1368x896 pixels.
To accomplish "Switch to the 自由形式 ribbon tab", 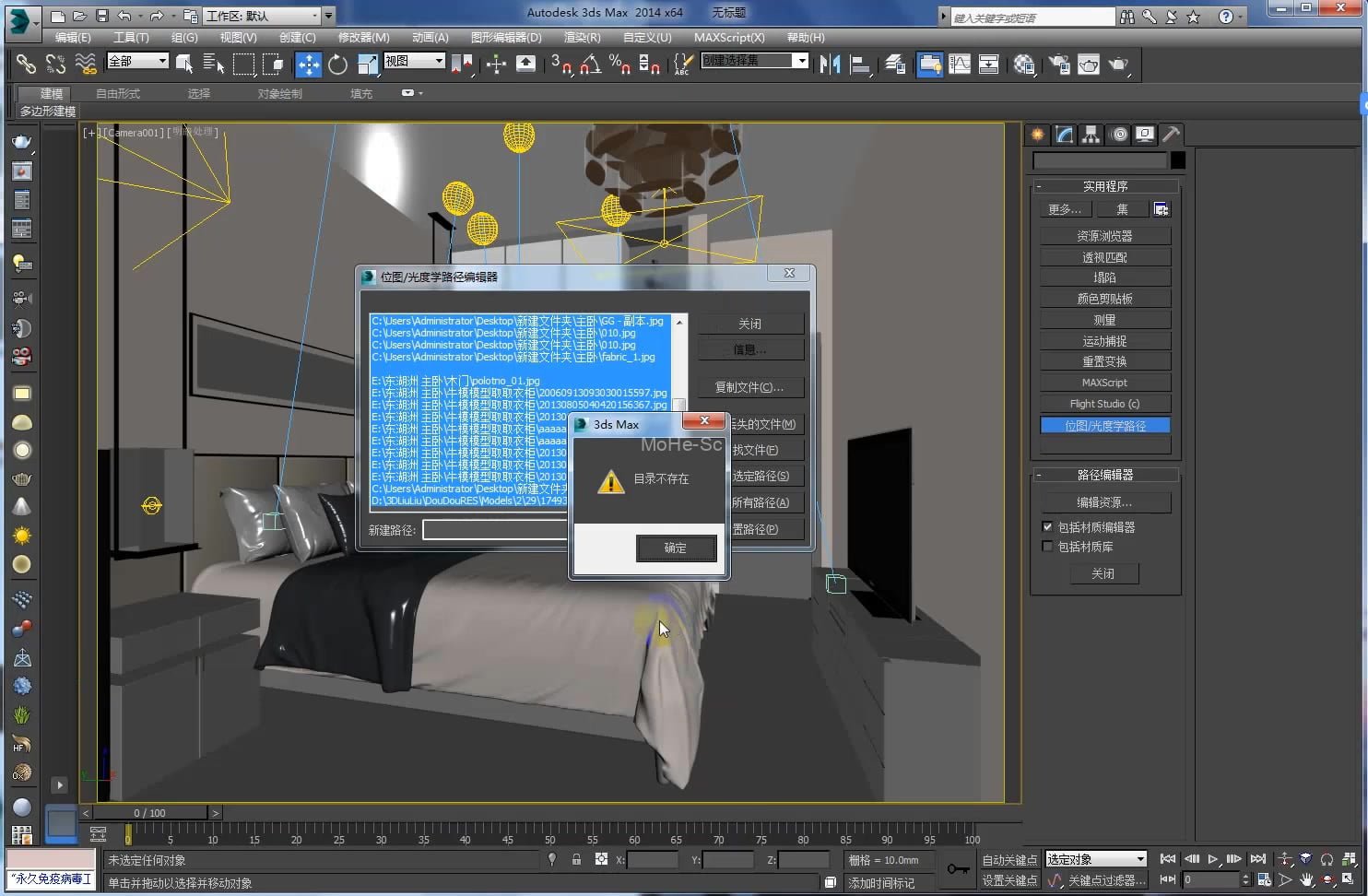I will coord(118,94).
